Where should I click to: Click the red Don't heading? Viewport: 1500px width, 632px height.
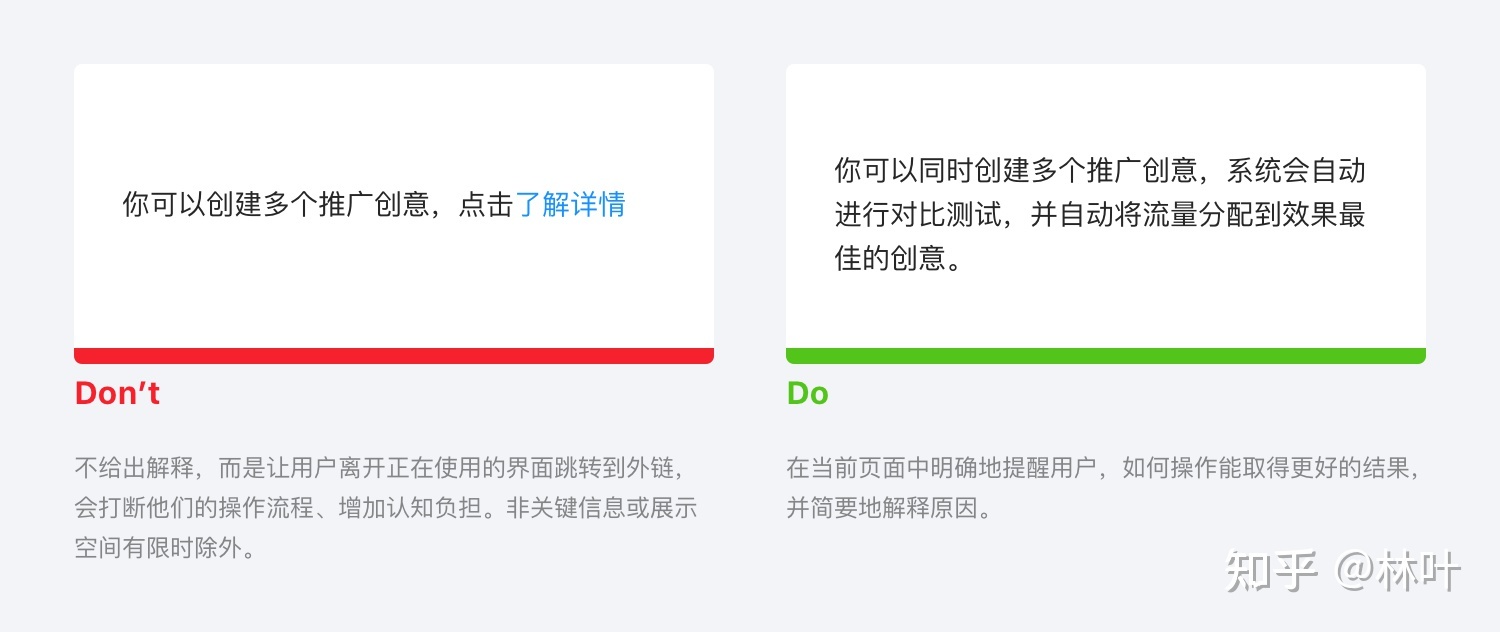pos(117,393)
